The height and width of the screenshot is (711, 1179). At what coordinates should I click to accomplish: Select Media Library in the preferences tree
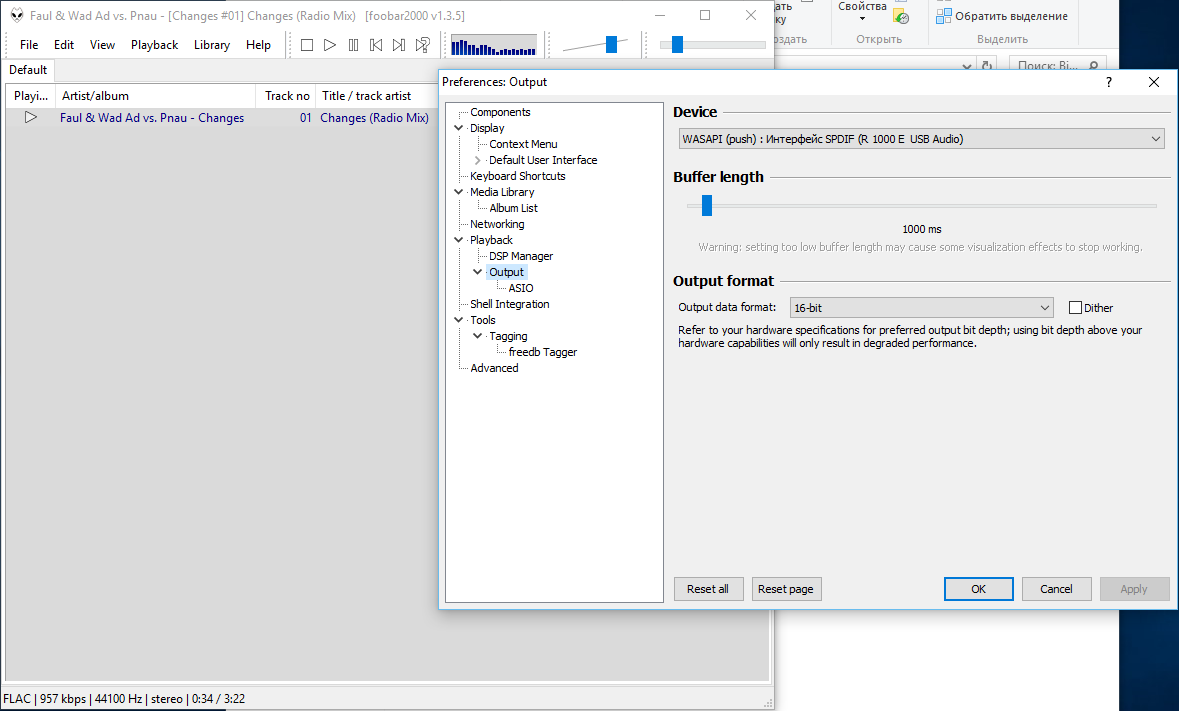coord(502,192)
